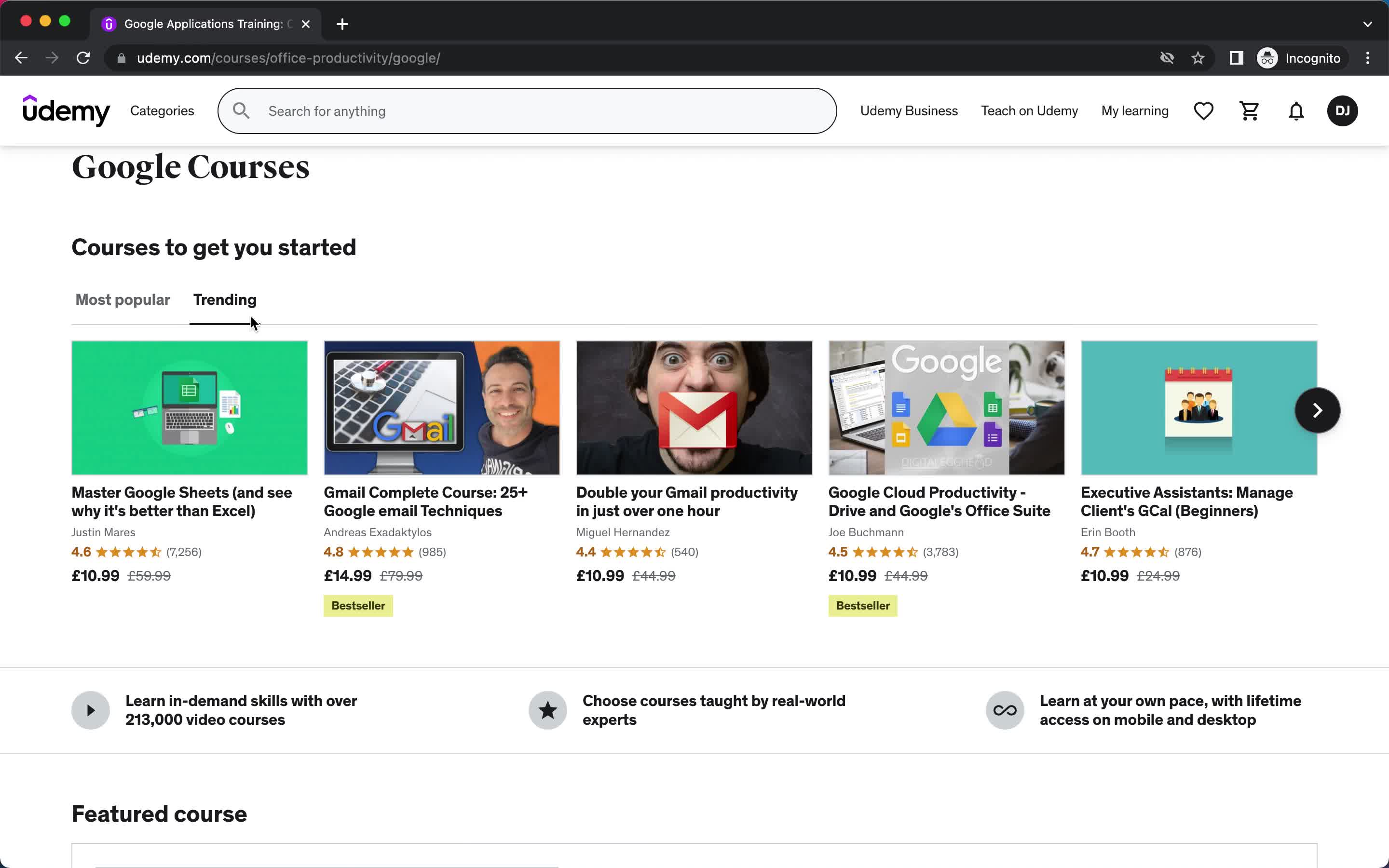Open the notifications bell icon
The height and width of the screenshot is (868, 1389).
coord(1296,110)
